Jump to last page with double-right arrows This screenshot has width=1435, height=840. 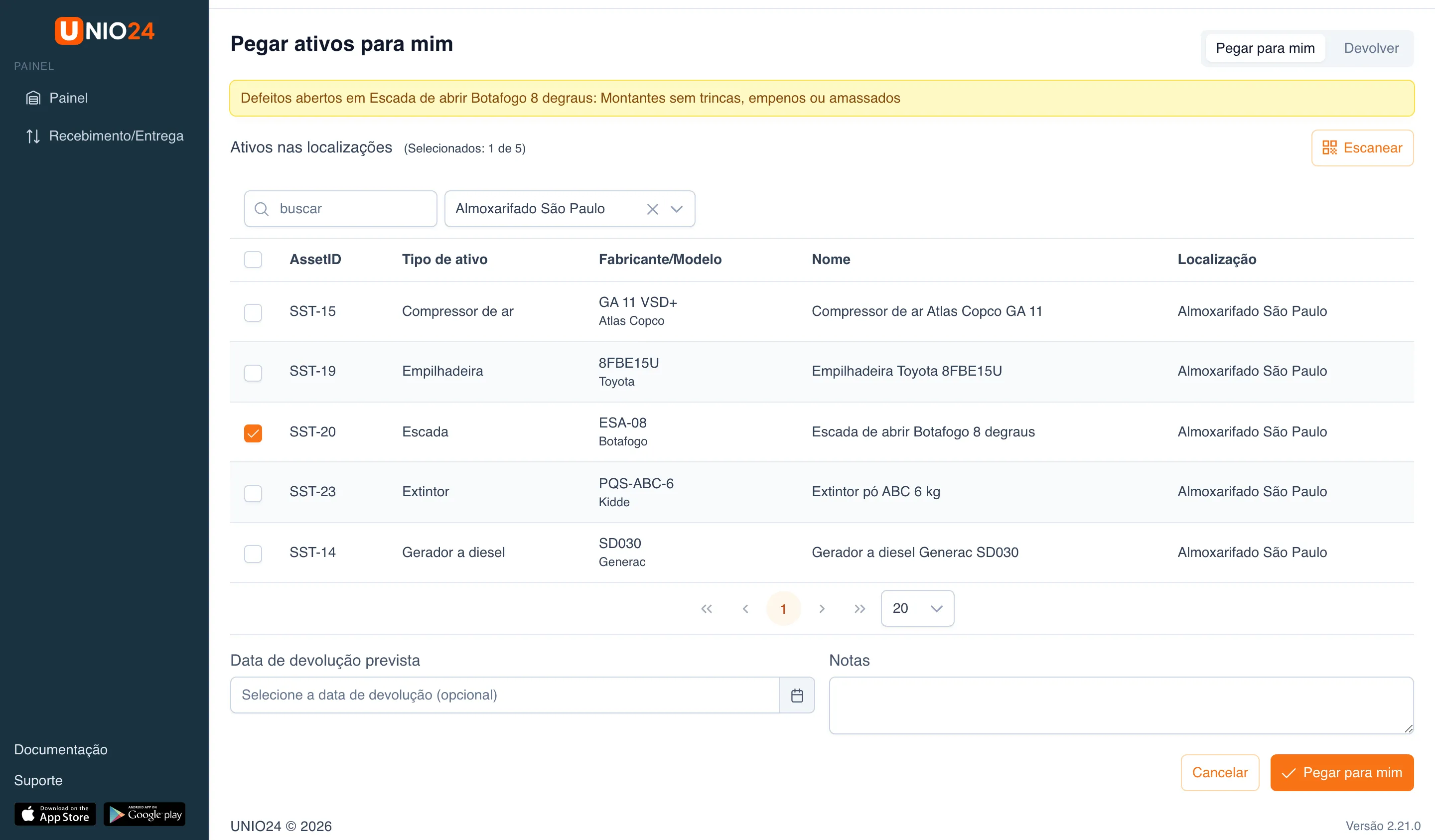[x=860, y=609]
